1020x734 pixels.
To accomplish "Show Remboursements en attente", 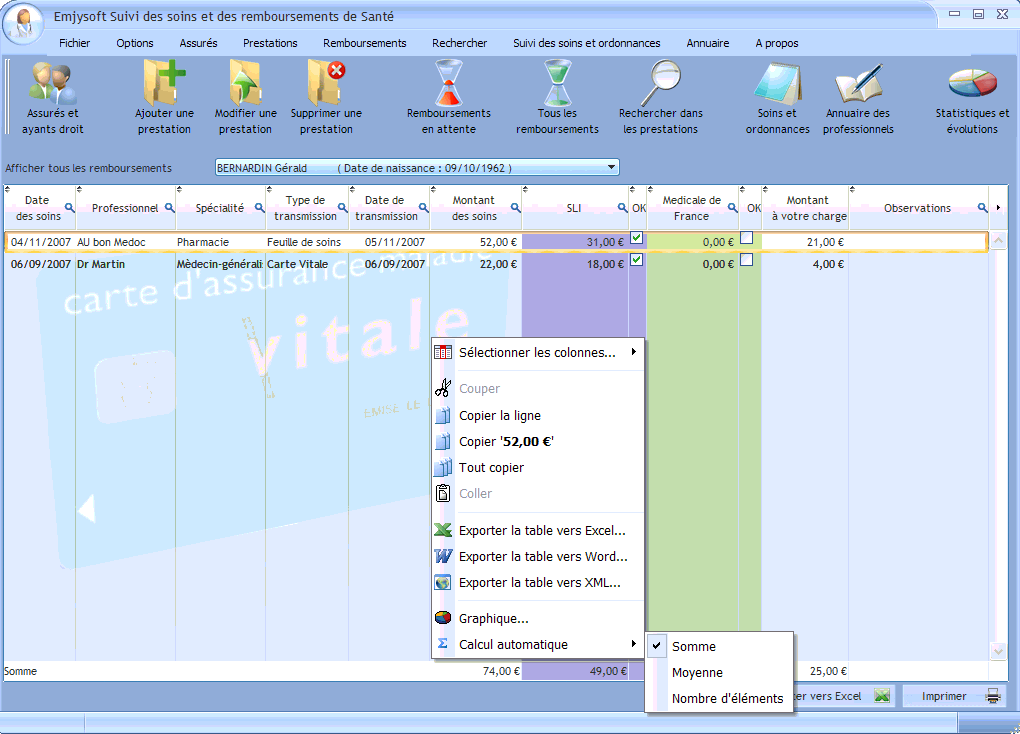I will click(x=449, y=98).
